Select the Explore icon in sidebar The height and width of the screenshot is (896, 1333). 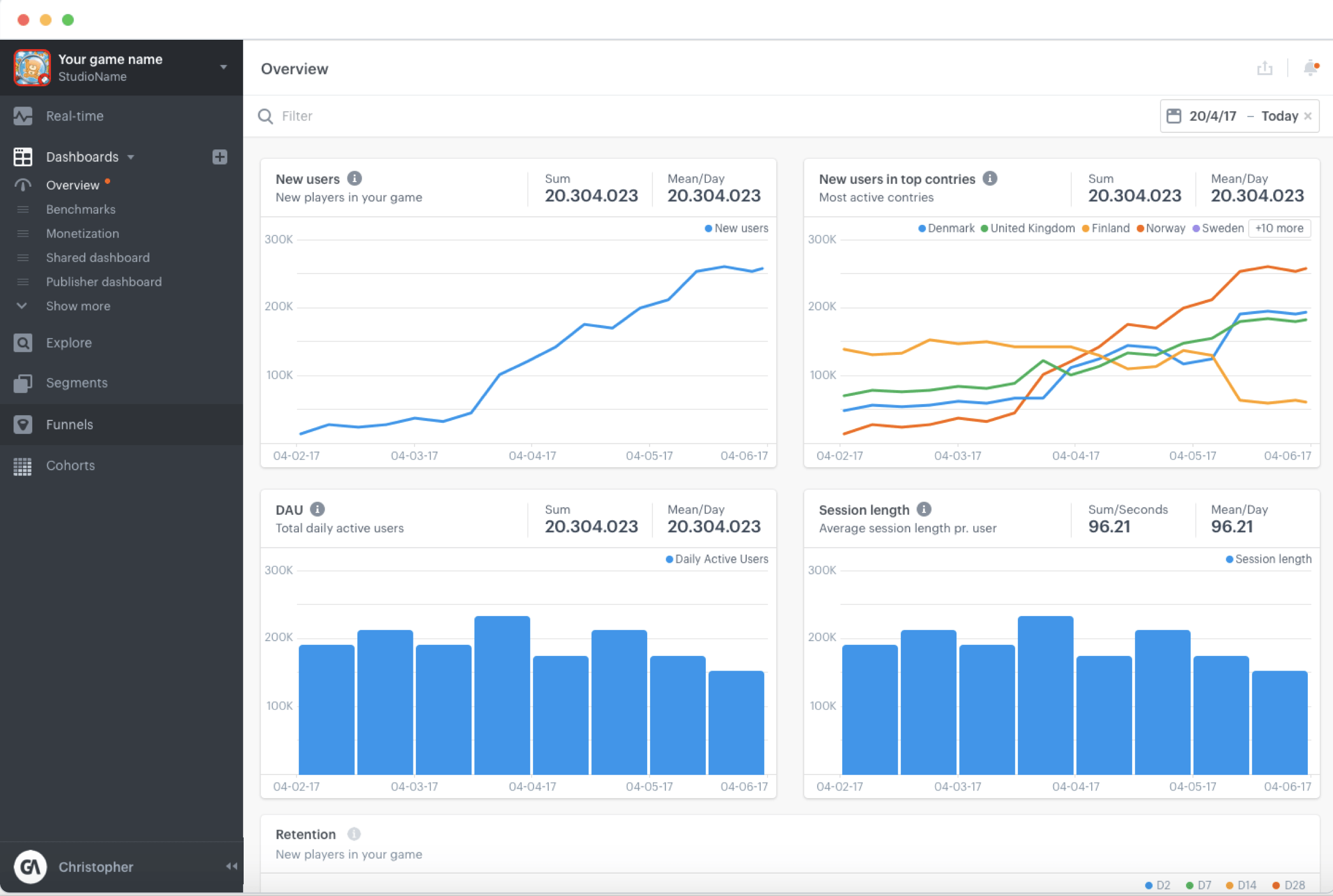(23, 343)
